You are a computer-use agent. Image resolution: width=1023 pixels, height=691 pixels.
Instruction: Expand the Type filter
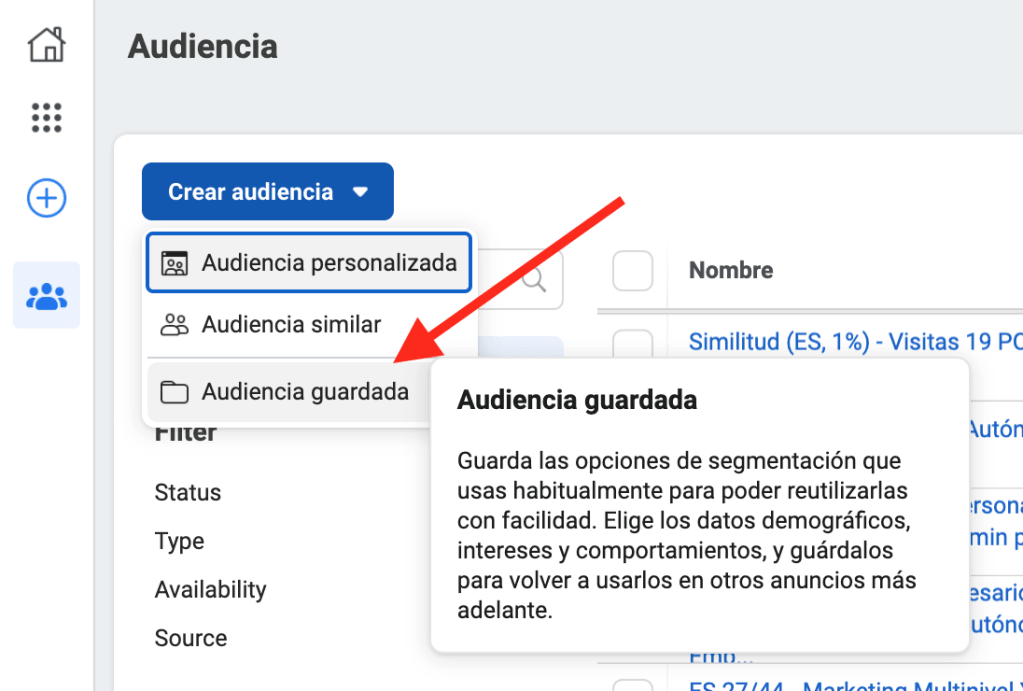[x=179, y=541]
